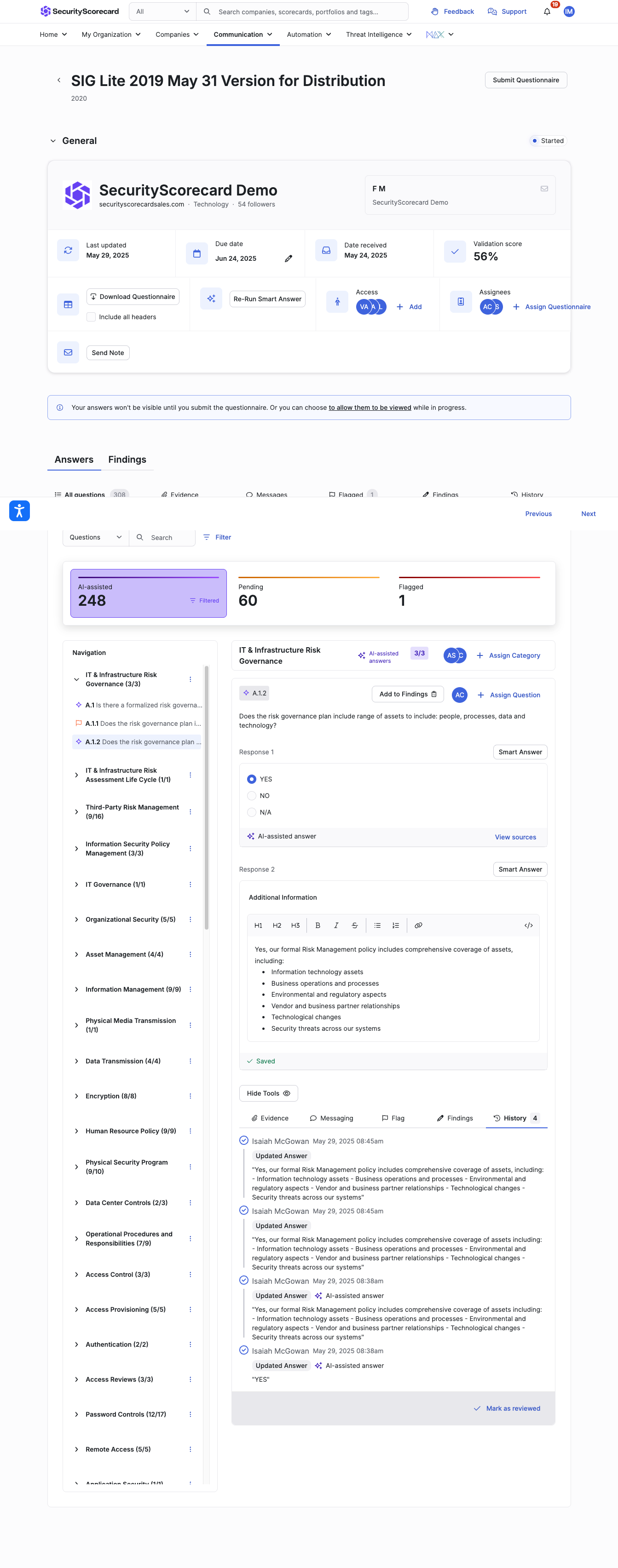The image size is (618, 1568).
Task: Click the IM user avatar
Action: [569, 11]
